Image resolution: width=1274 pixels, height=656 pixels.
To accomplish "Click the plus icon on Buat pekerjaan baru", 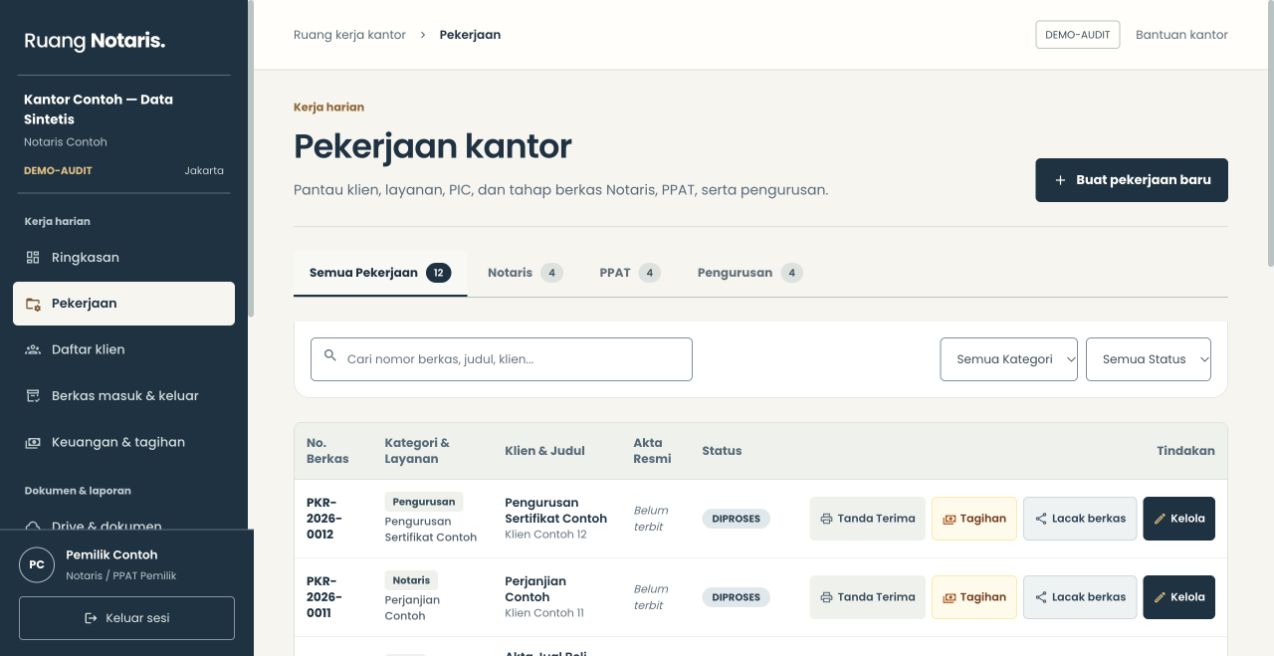I will tap(1061, 180).
